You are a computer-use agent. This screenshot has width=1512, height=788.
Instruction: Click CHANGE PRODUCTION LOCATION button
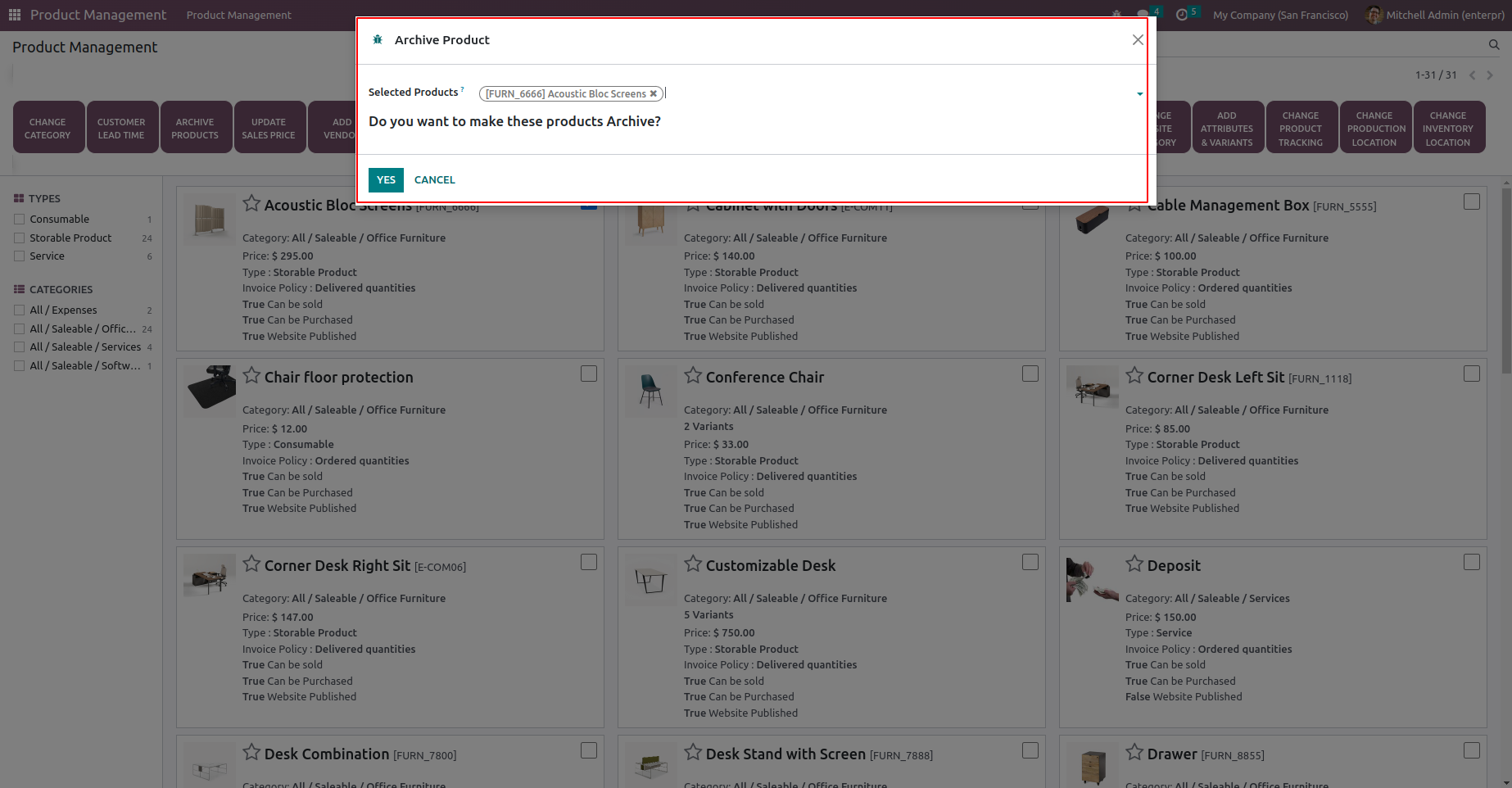click(x=1374, y=128)
